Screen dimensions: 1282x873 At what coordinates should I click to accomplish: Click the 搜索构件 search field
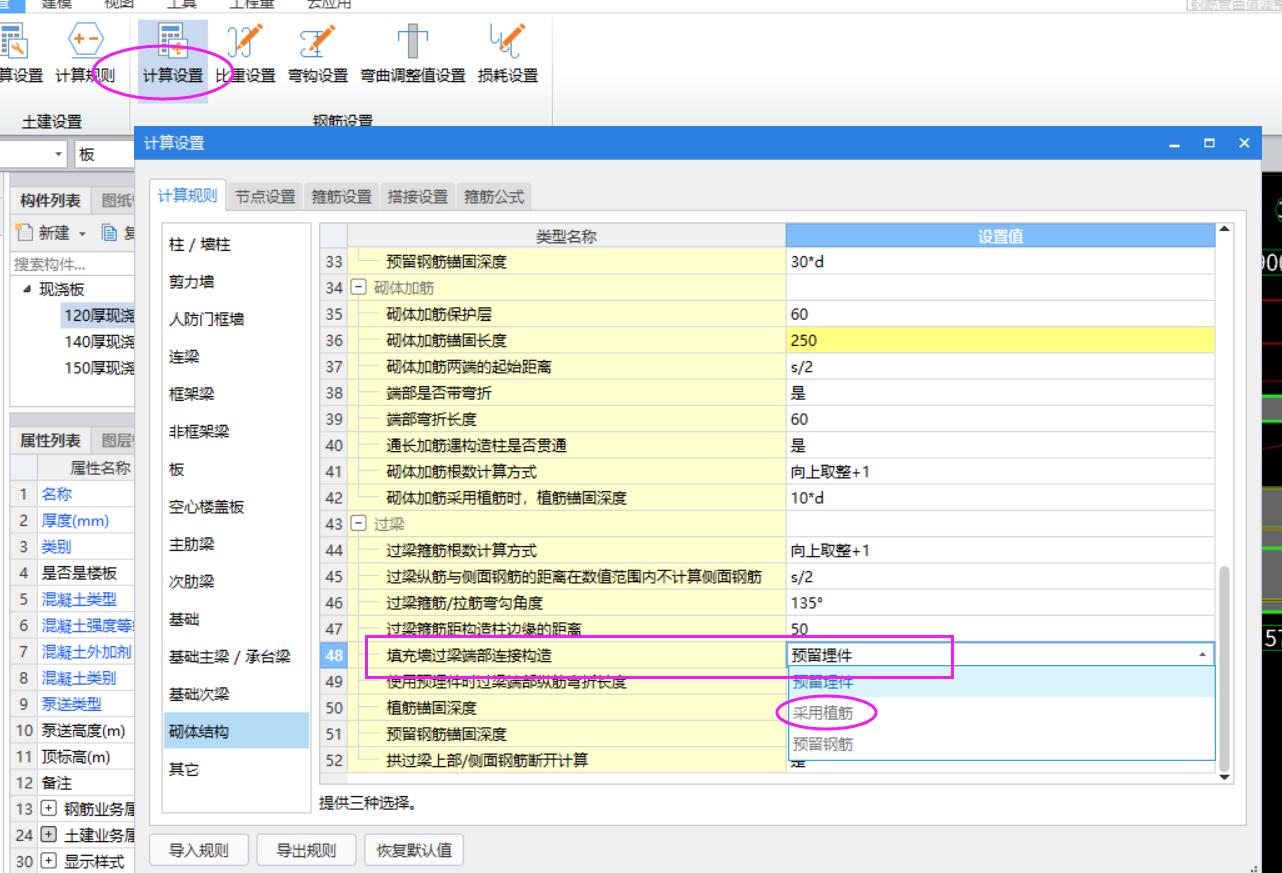[x=72, y=265]
